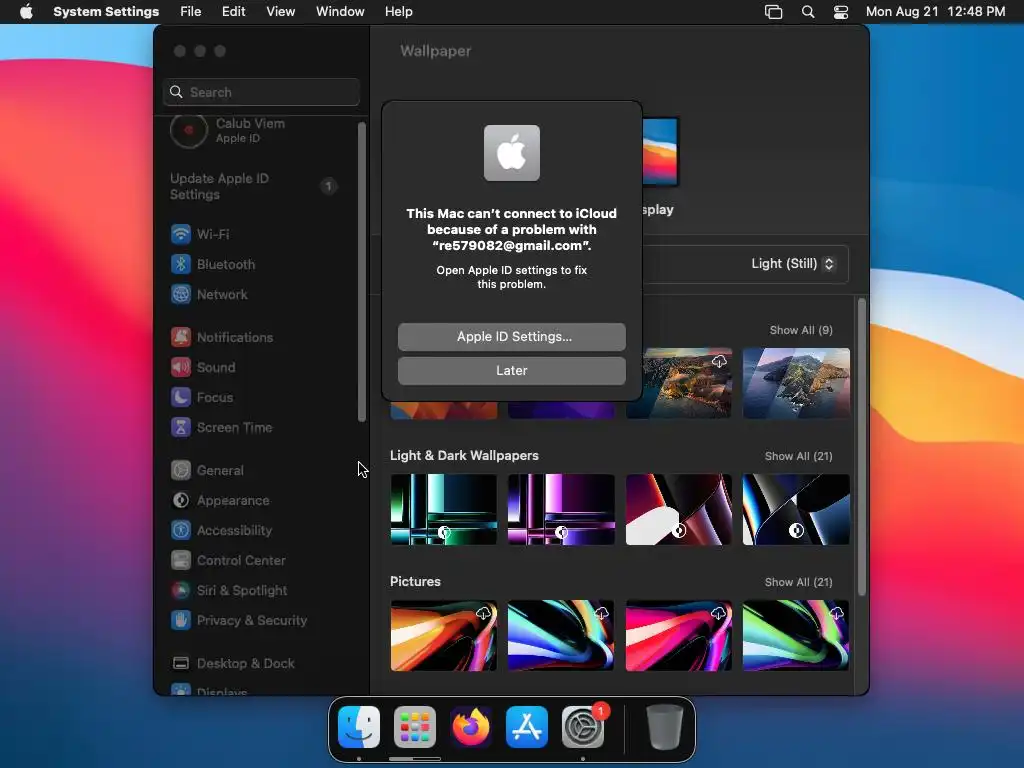Click the Siri & Spotlight icon
This screenshot has width=1024, height=768.
point(181,590)
